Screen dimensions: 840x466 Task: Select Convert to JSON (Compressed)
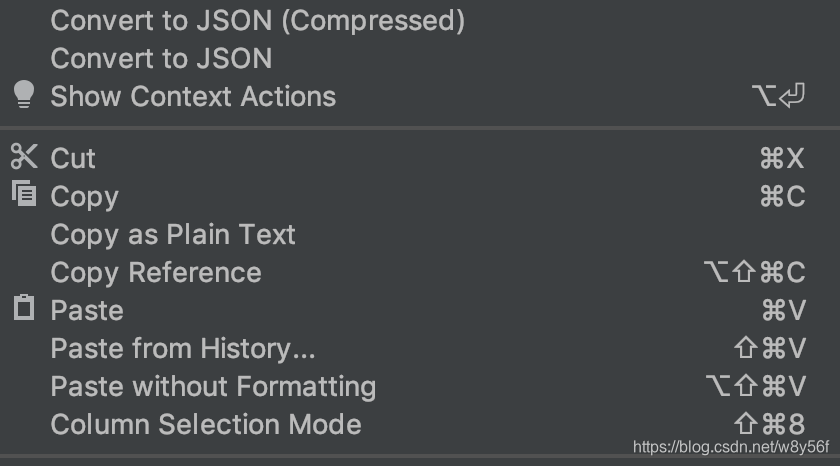(x=257, y=20)
